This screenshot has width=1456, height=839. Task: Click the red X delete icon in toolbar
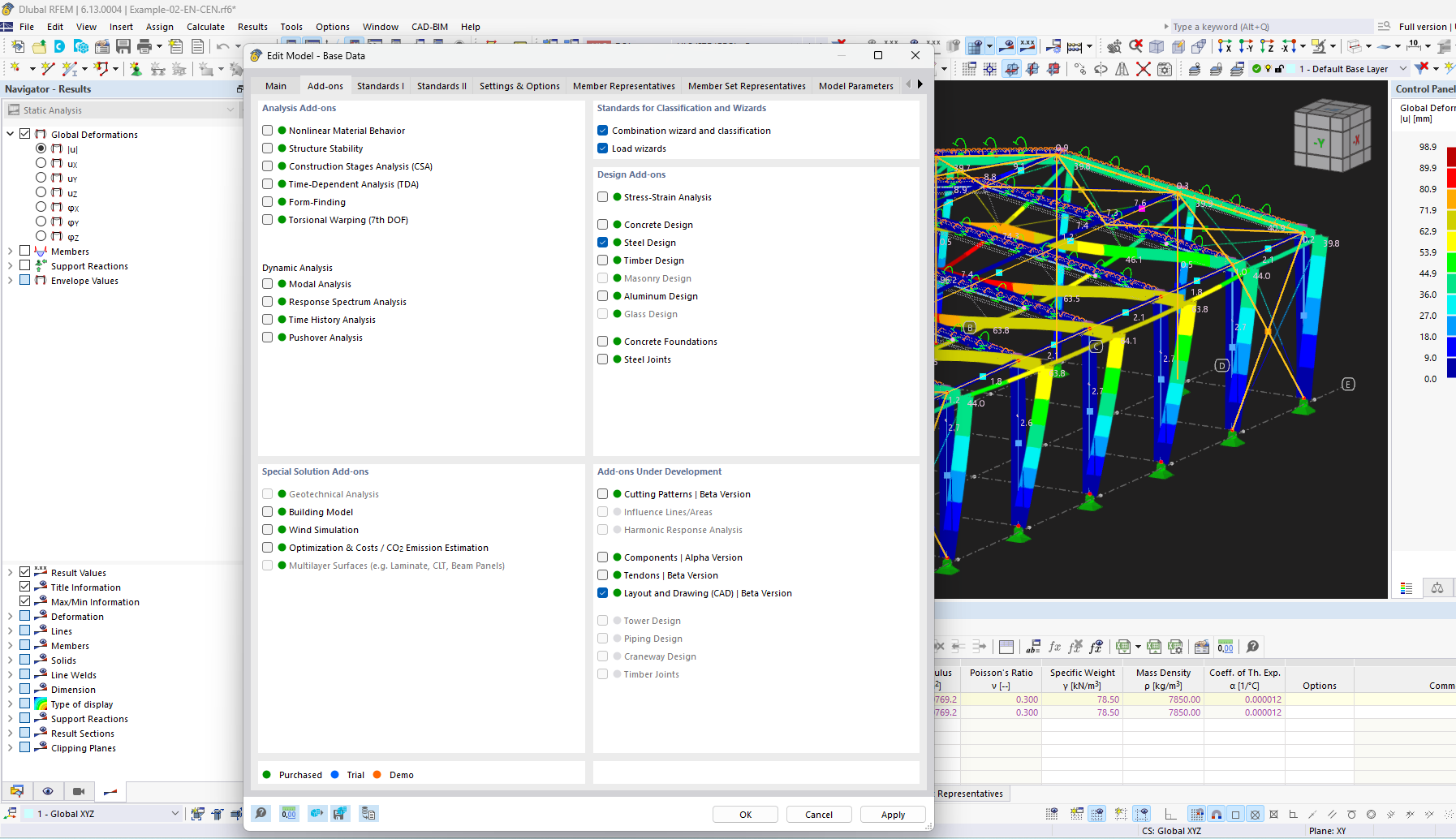(x=1144, y=69)
